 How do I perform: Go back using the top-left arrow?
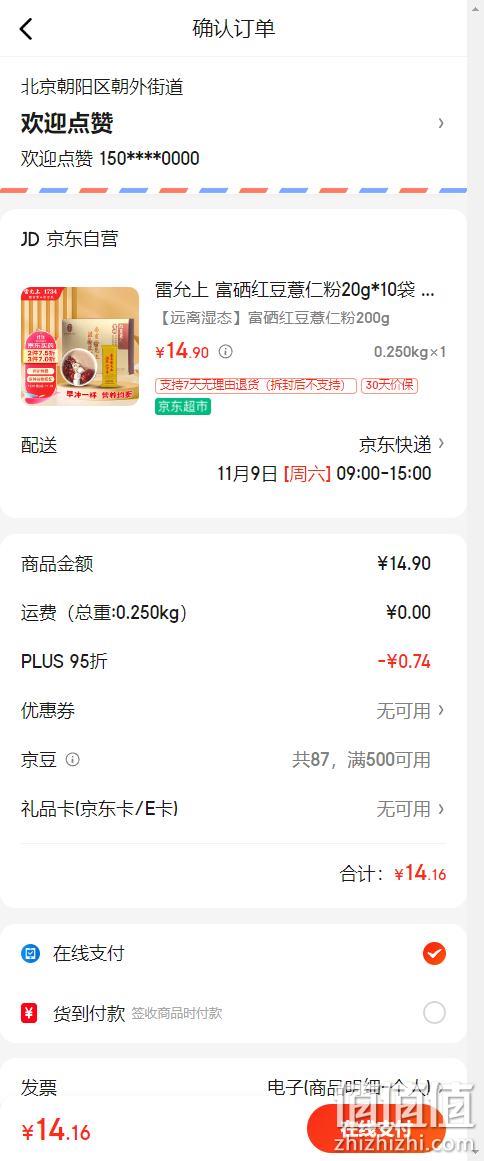[26, 29]
